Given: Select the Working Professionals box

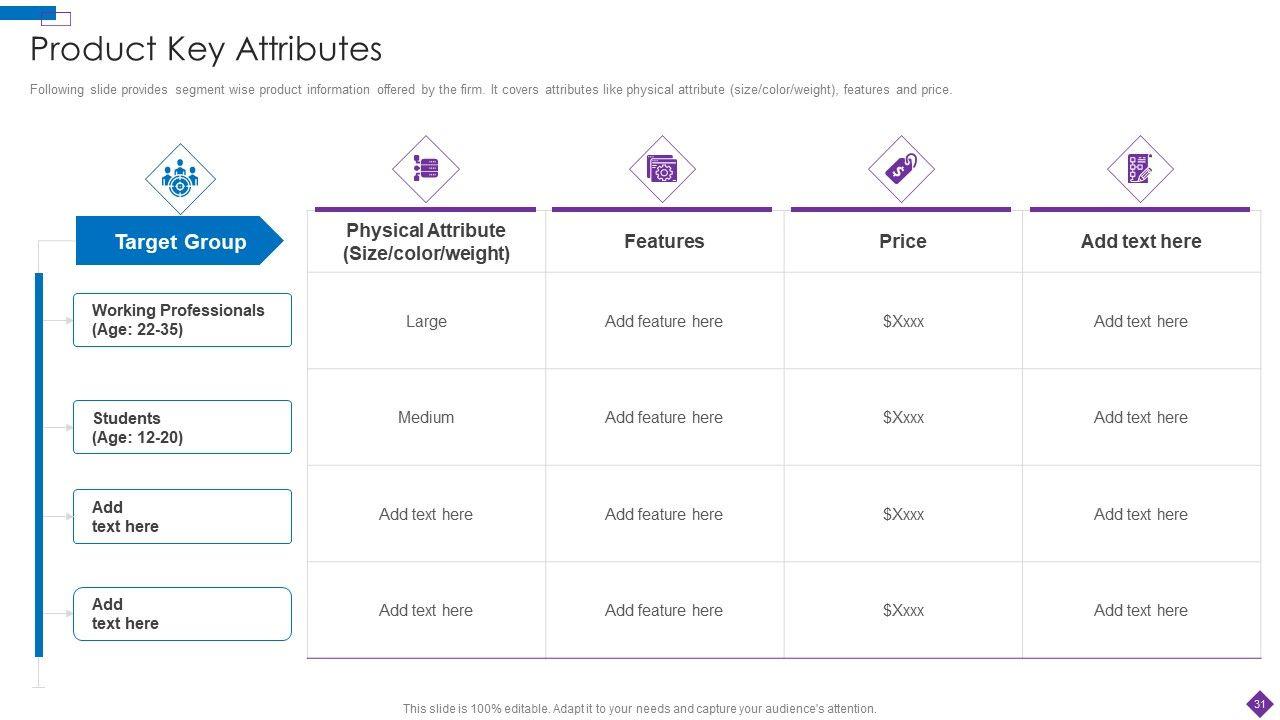Looking at the screenshot, I should pos(182,320).
